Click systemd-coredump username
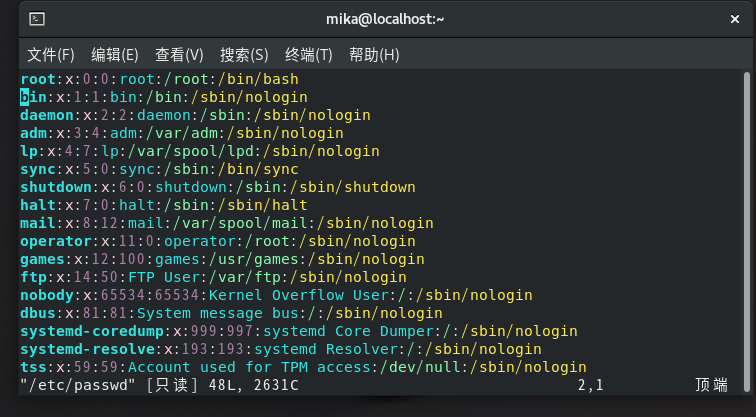 92,331
